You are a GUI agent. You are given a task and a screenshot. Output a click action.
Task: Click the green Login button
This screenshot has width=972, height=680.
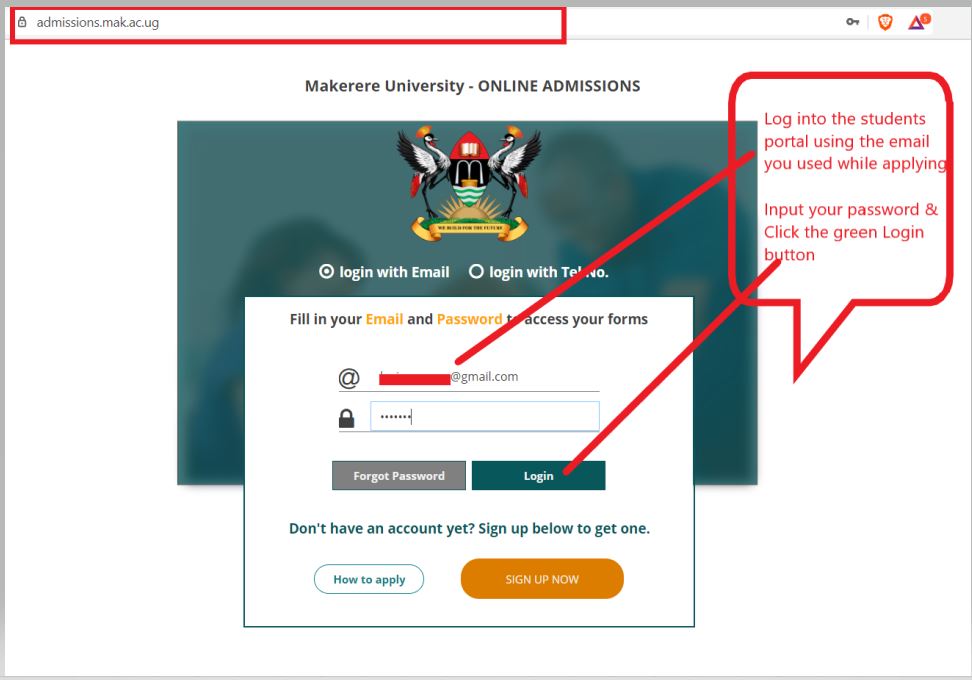coord(538,475)
